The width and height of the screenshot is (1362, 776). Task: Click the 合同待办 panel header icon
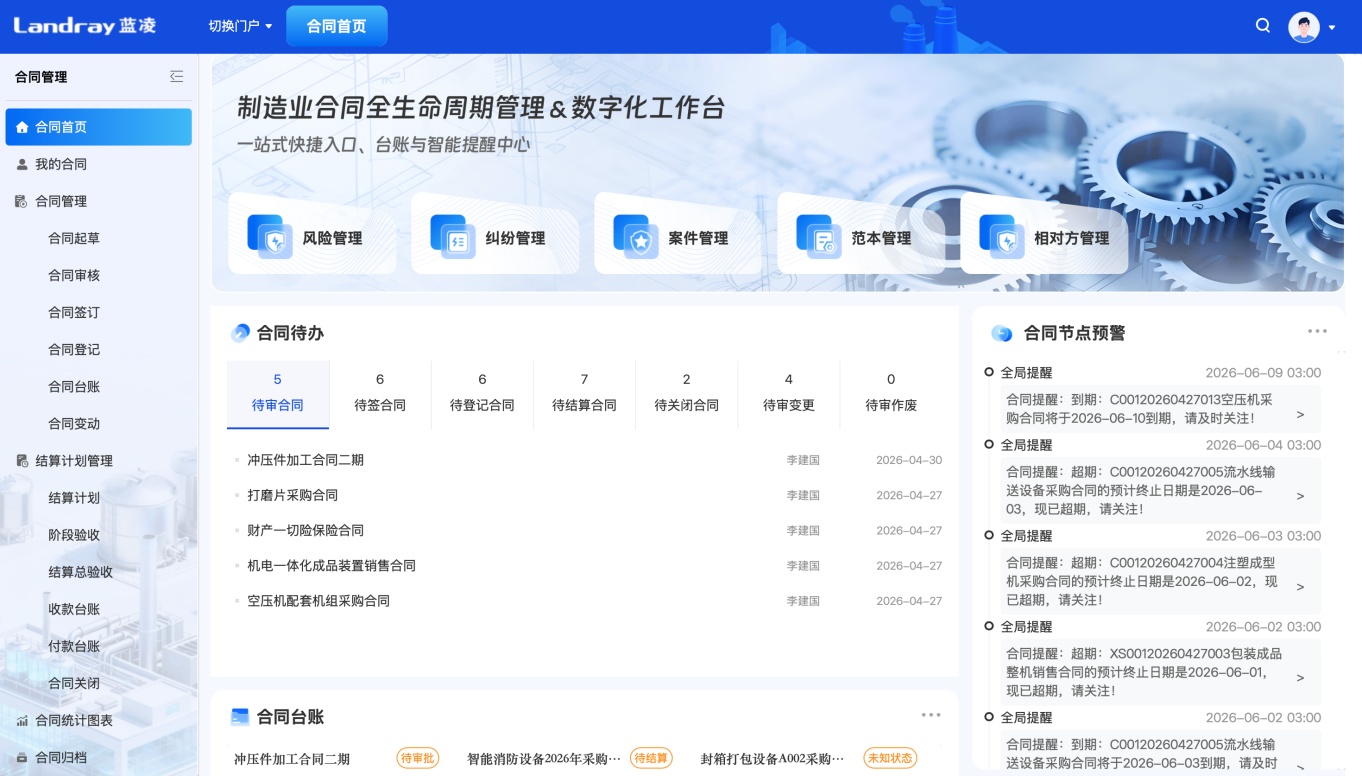[240, 333]
